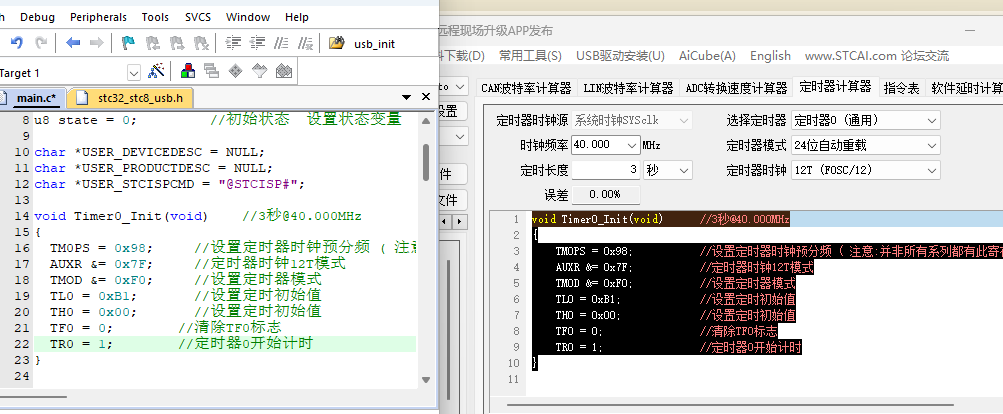Click the 误差 0.00% readout field

pos(605,195)
